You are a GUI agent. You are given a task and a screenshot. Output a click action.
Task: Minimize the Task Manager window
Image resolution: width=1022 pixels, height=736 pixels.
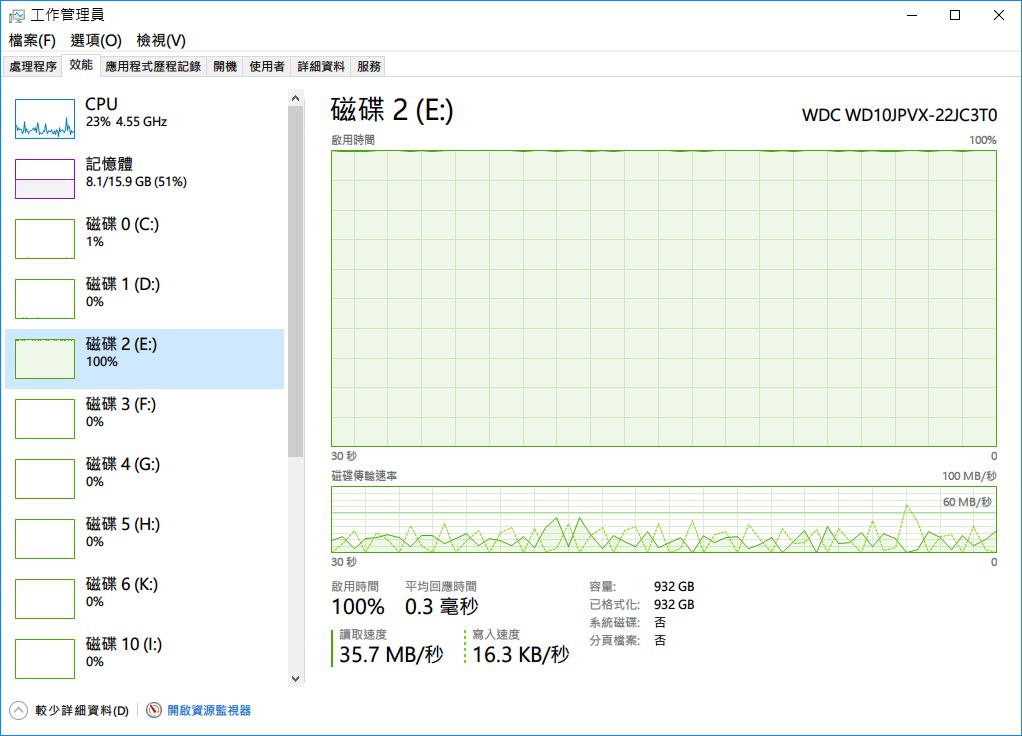[x=912, y=15]
